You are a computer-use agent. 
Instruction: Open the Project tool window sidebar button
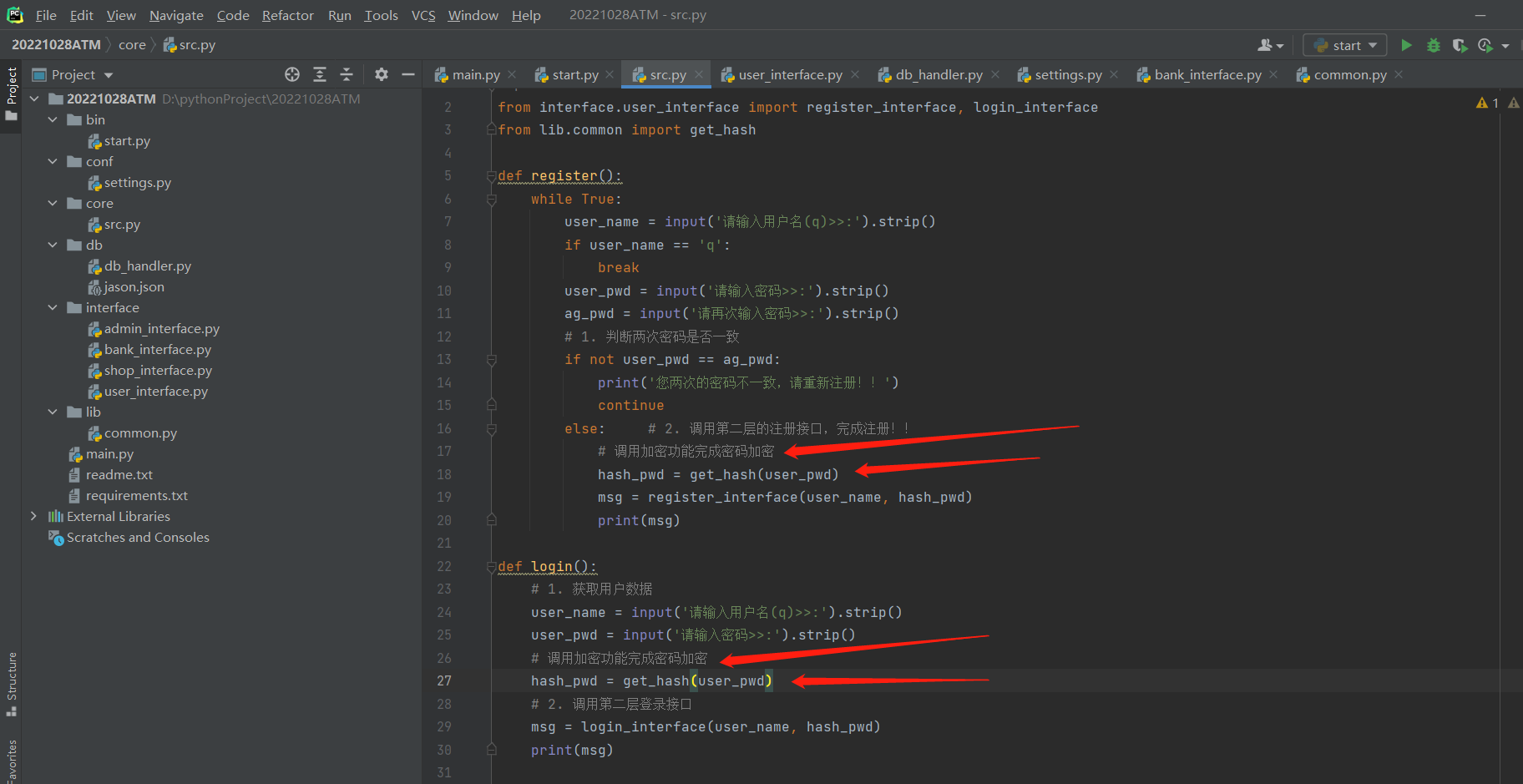click(x=12, y=93)
